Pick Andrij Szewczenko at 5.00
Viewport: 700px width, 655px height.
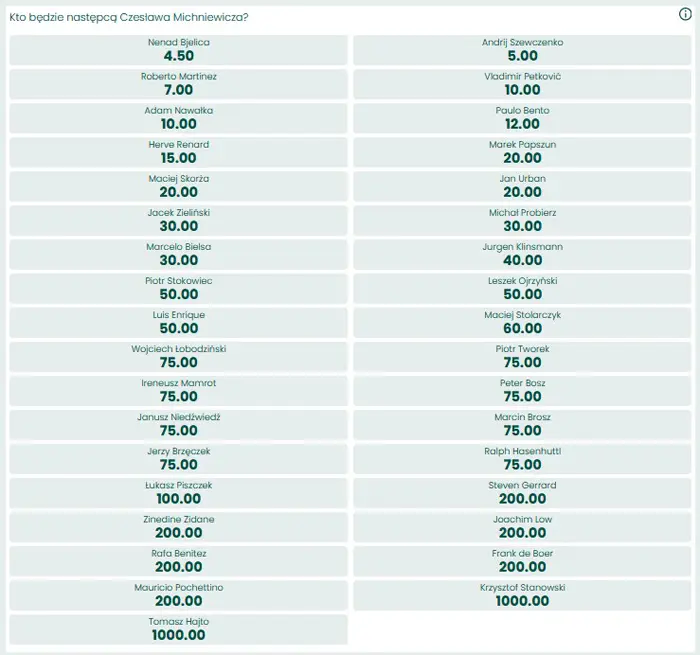(523, 51)
